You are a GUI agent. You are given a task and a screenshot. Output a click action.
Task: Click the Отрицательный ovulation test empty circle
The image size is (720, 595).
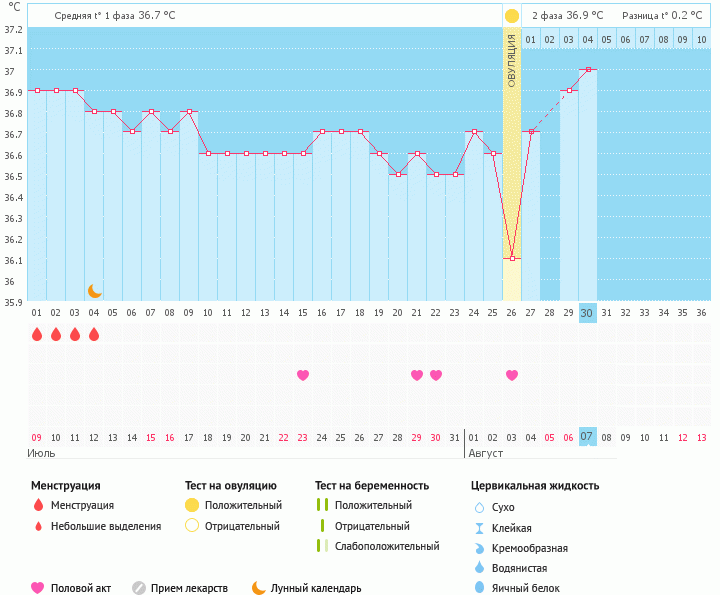tap(192, 526)
